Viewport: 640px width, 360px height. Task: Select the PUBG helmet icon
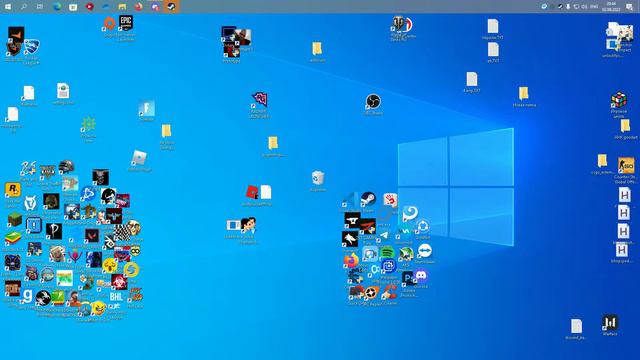66,167
